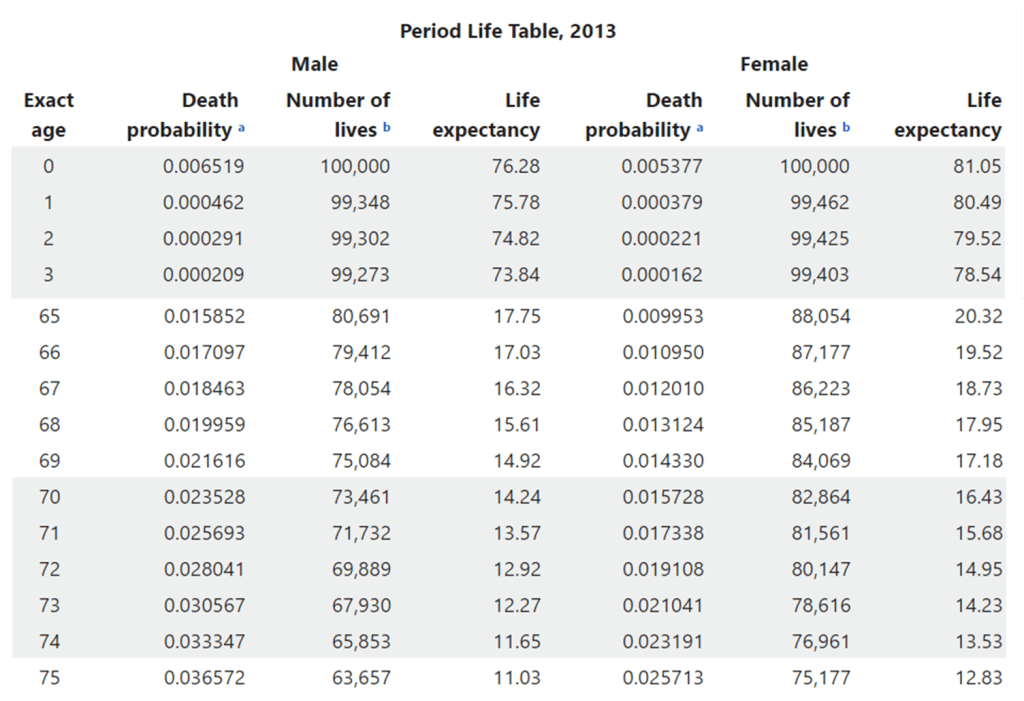Click male life expectancy 12.92 cell
1024x701 pixels.
click(517, 569)
